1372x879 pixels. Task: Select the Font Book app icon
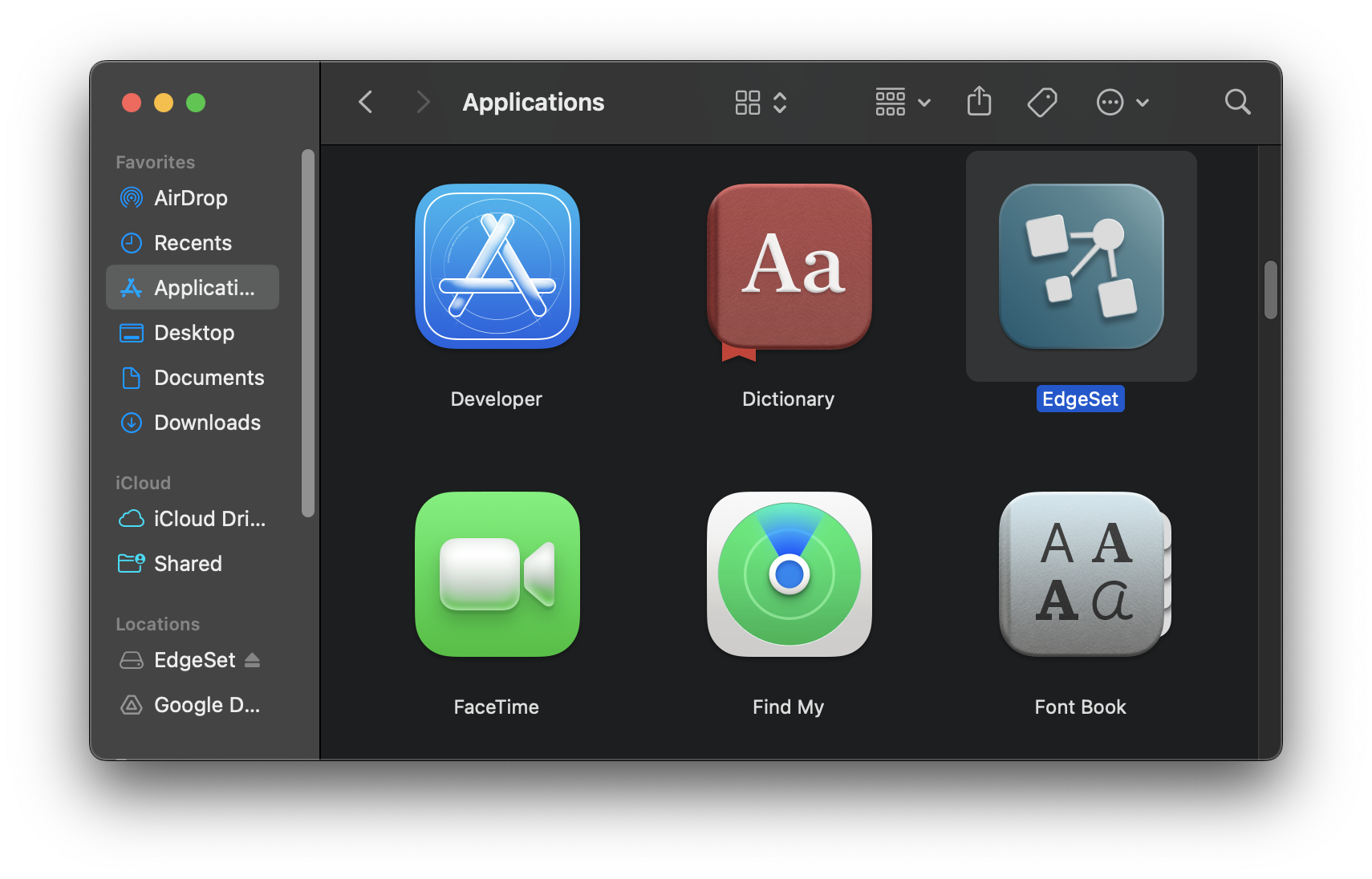(x=1084, y=574)
